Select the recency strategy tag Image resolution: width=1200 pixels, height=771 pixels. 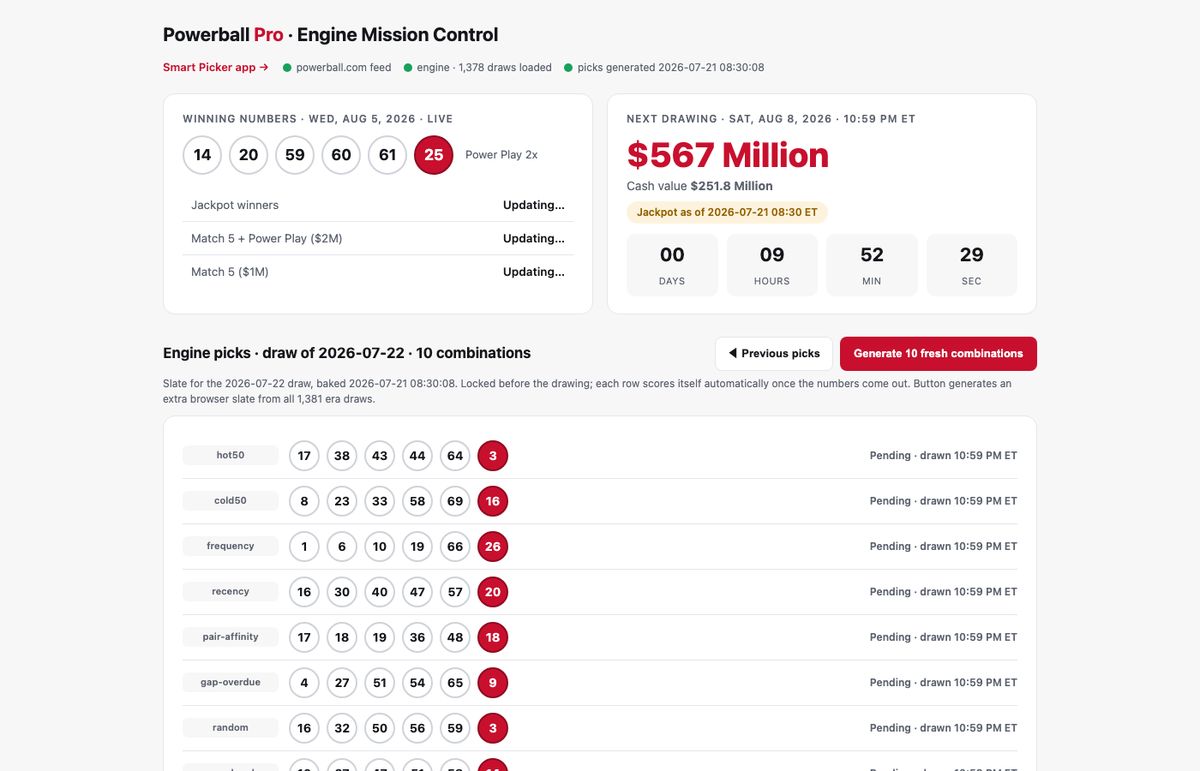pyautogui.click(x=230, y=592)
